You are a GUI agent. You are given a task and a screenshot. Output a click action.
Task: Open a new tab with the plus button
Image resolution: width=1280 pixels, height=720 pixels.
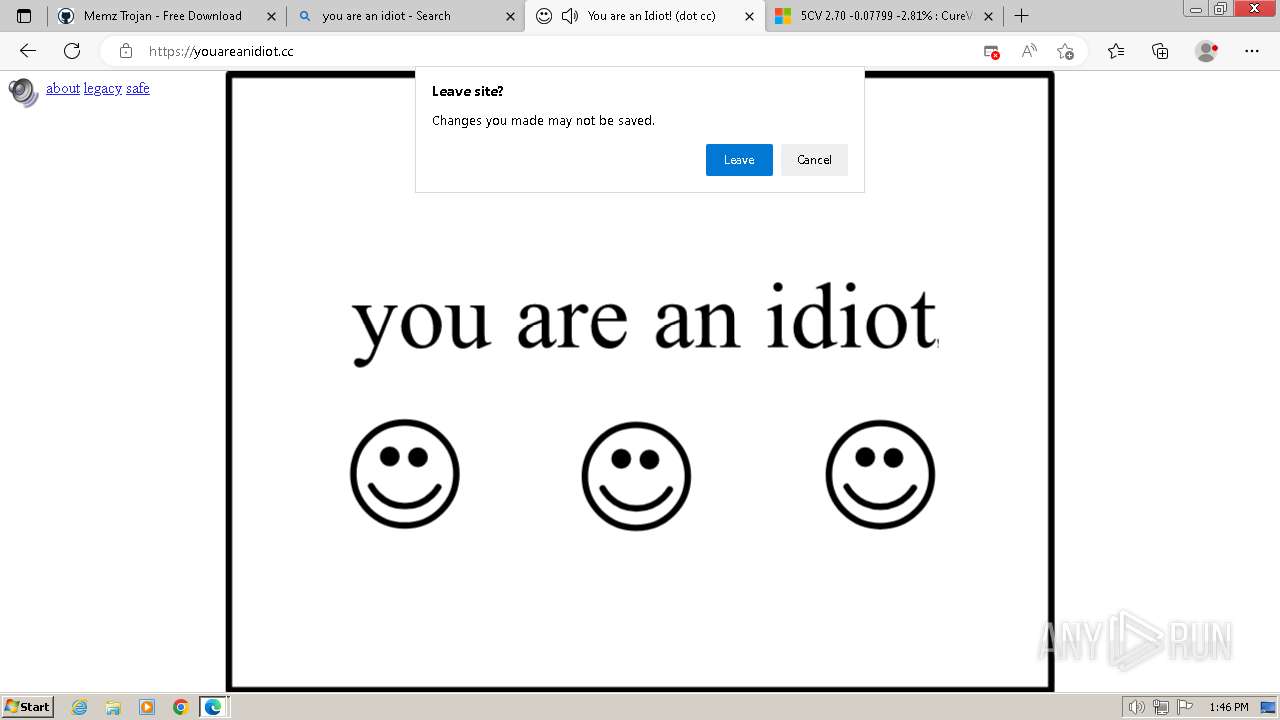1021,16
